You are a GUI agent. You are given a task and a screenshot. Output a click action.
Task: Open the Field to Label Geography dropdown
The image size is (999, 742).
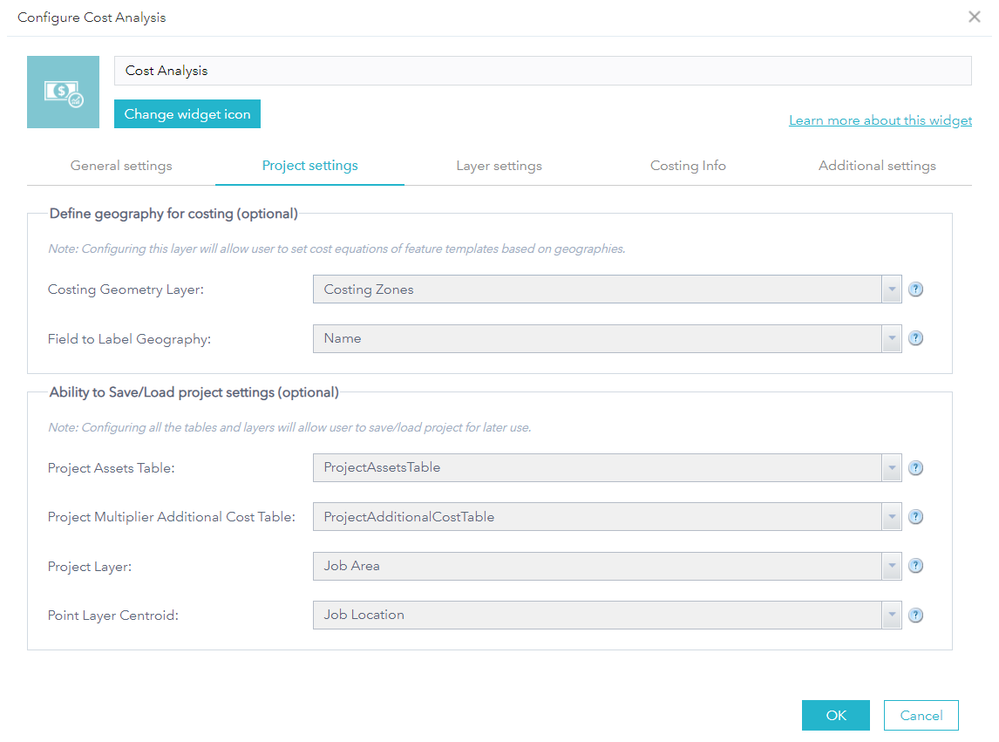pyautogui.click(x=891, y=339)
